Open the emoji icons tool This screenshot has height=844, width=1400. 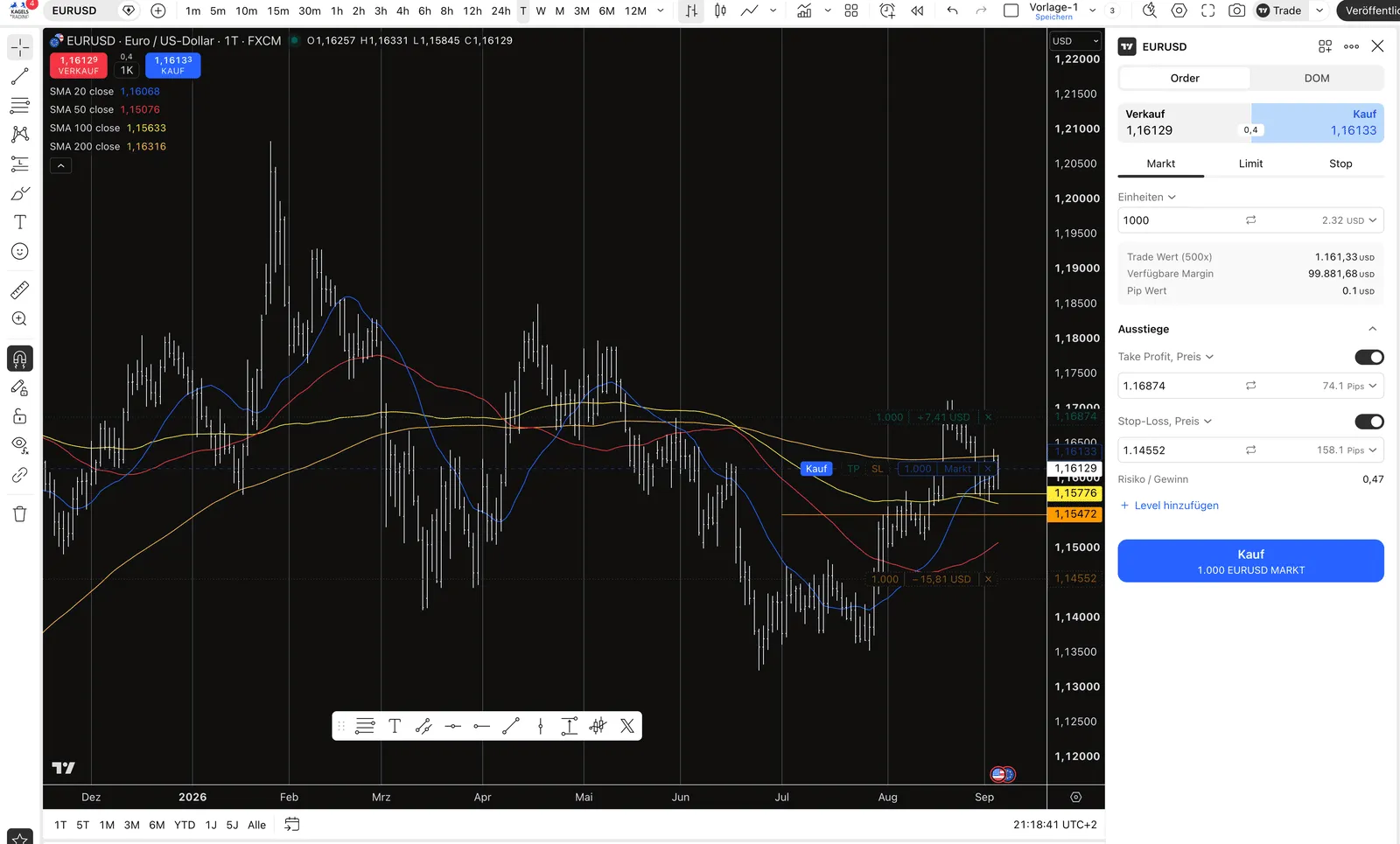[20, 252]
